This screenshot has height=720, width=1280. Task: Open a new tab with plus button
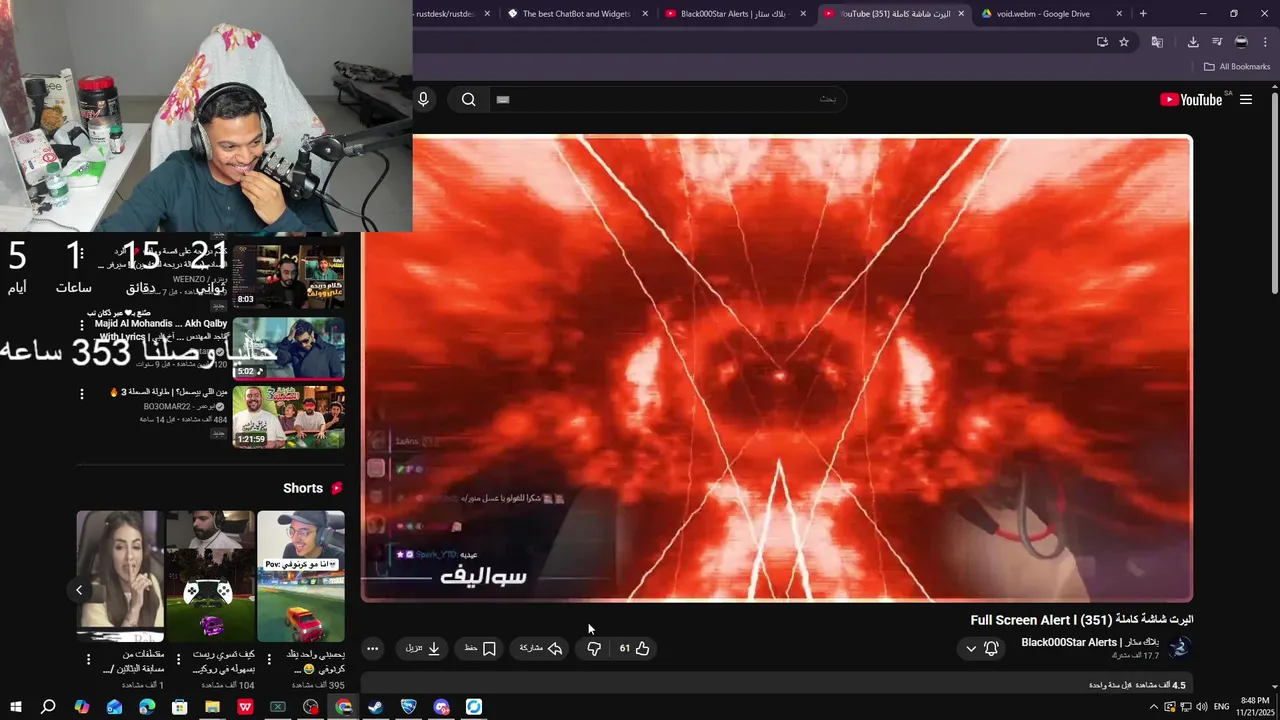coord(1143,14)
